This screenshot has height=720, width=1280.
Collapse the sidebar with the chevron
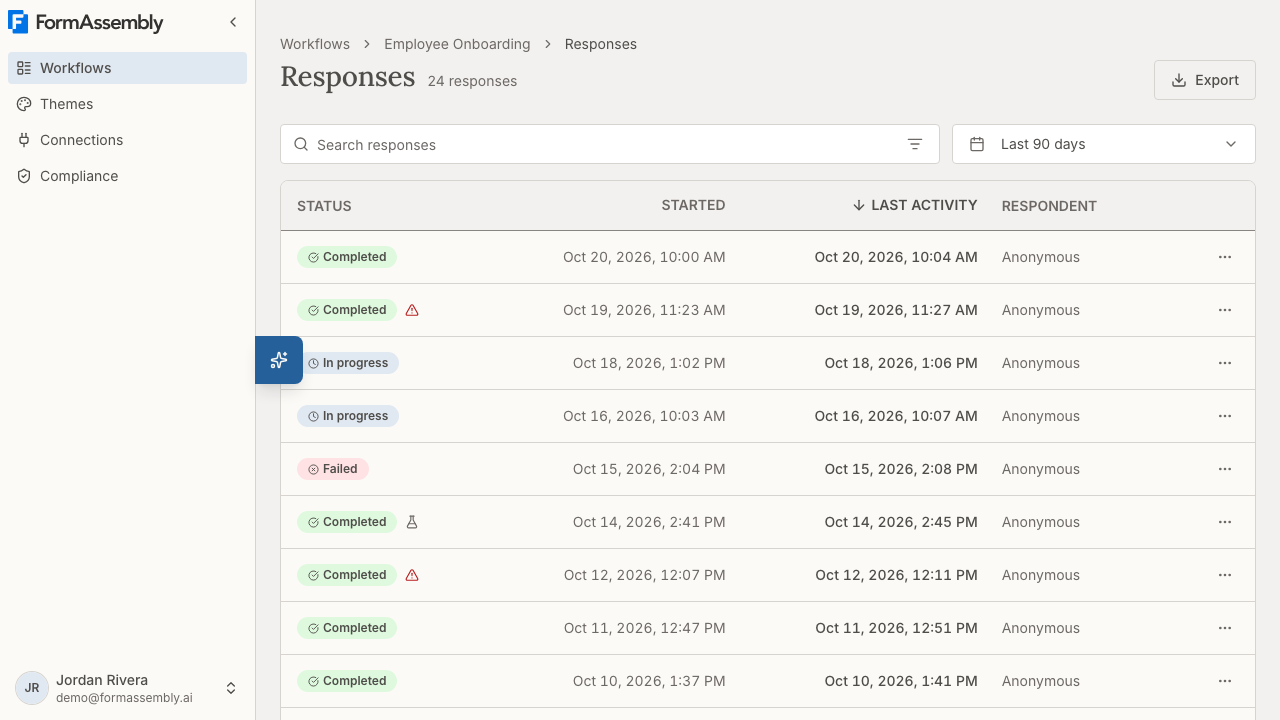233,22
